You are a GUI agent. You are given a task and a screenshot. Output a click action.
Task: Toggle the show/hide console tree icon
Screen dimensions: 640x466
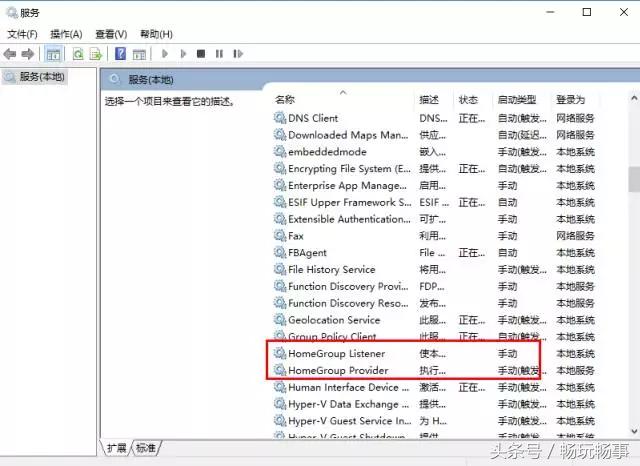[x=53, y=54]
